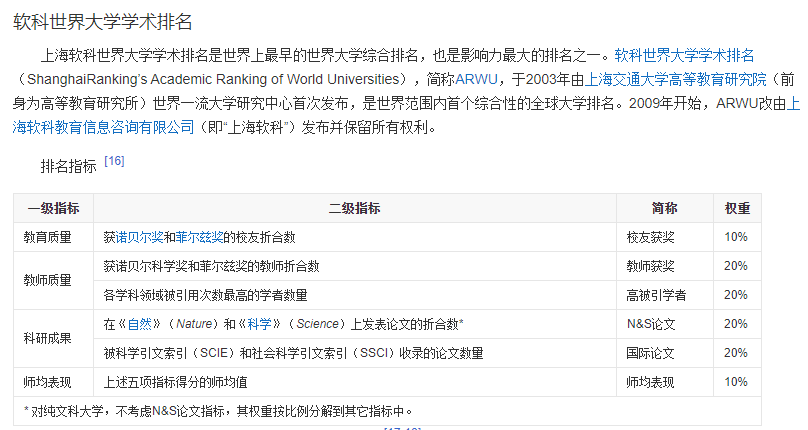Select the 师均表现 first-column cell

54,382
